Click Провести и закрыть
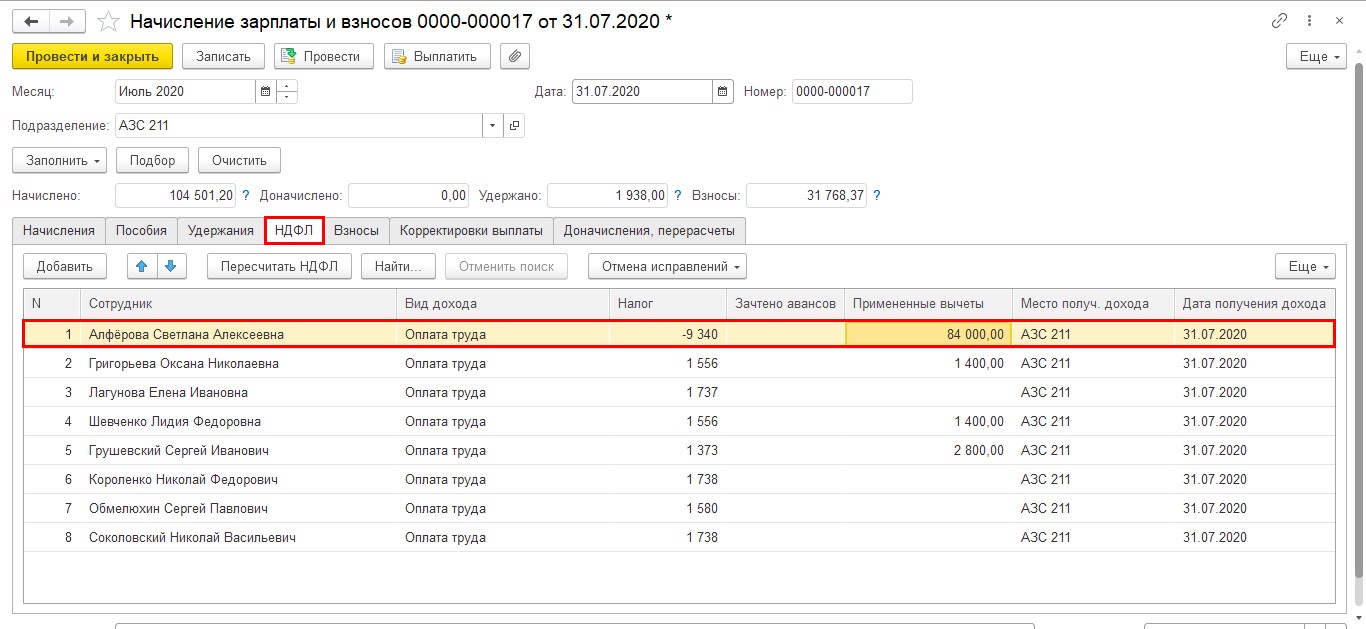Image resolution: width=1366 pixels, height=629 pixels. point(93,57)
